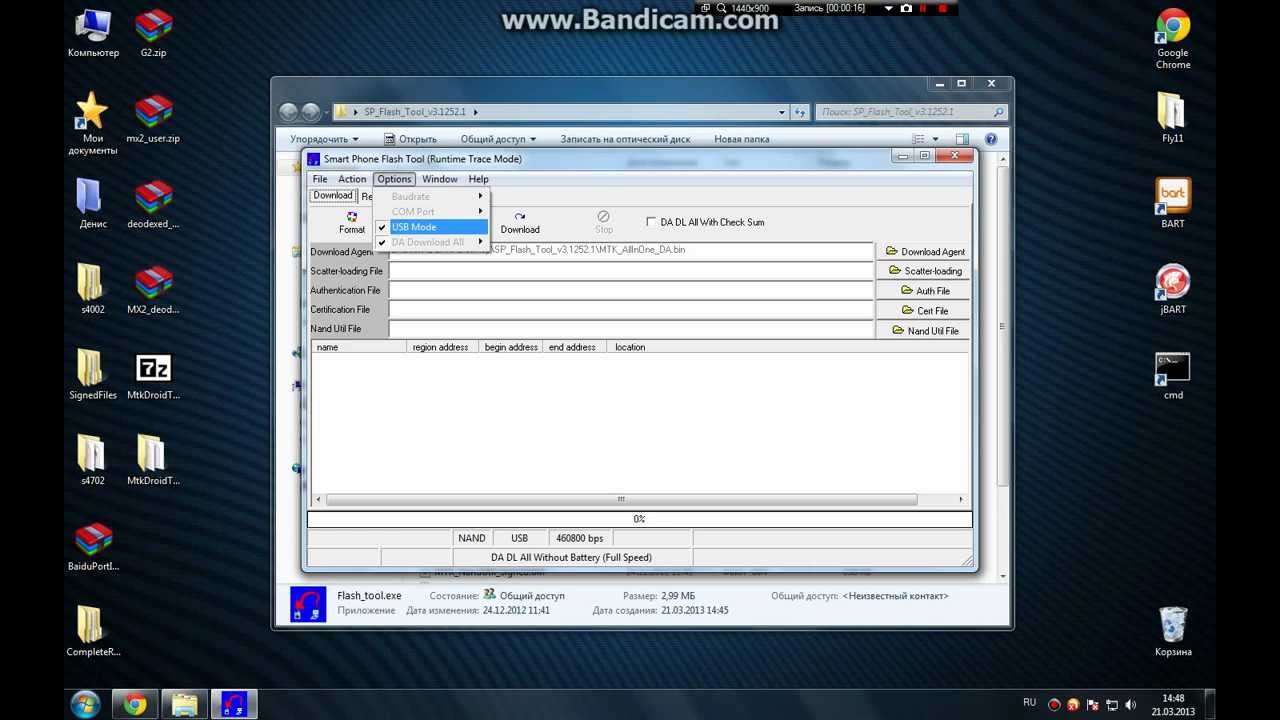The width and height of the screenshot is (1280, 720).
Task: Toggle the Explorer preview pane icon
Action: click(x=962, y=139)
